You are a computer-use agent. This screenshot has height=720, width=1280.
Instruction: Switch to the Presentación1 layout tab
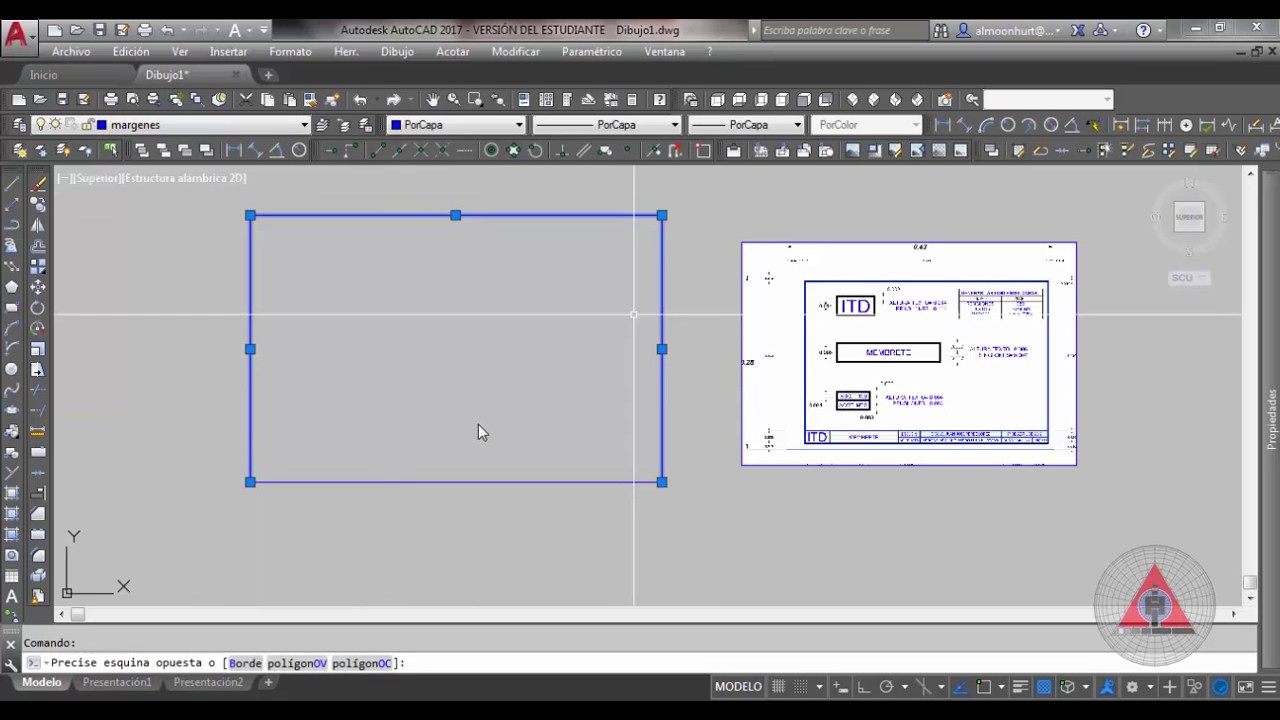(117, 682)
